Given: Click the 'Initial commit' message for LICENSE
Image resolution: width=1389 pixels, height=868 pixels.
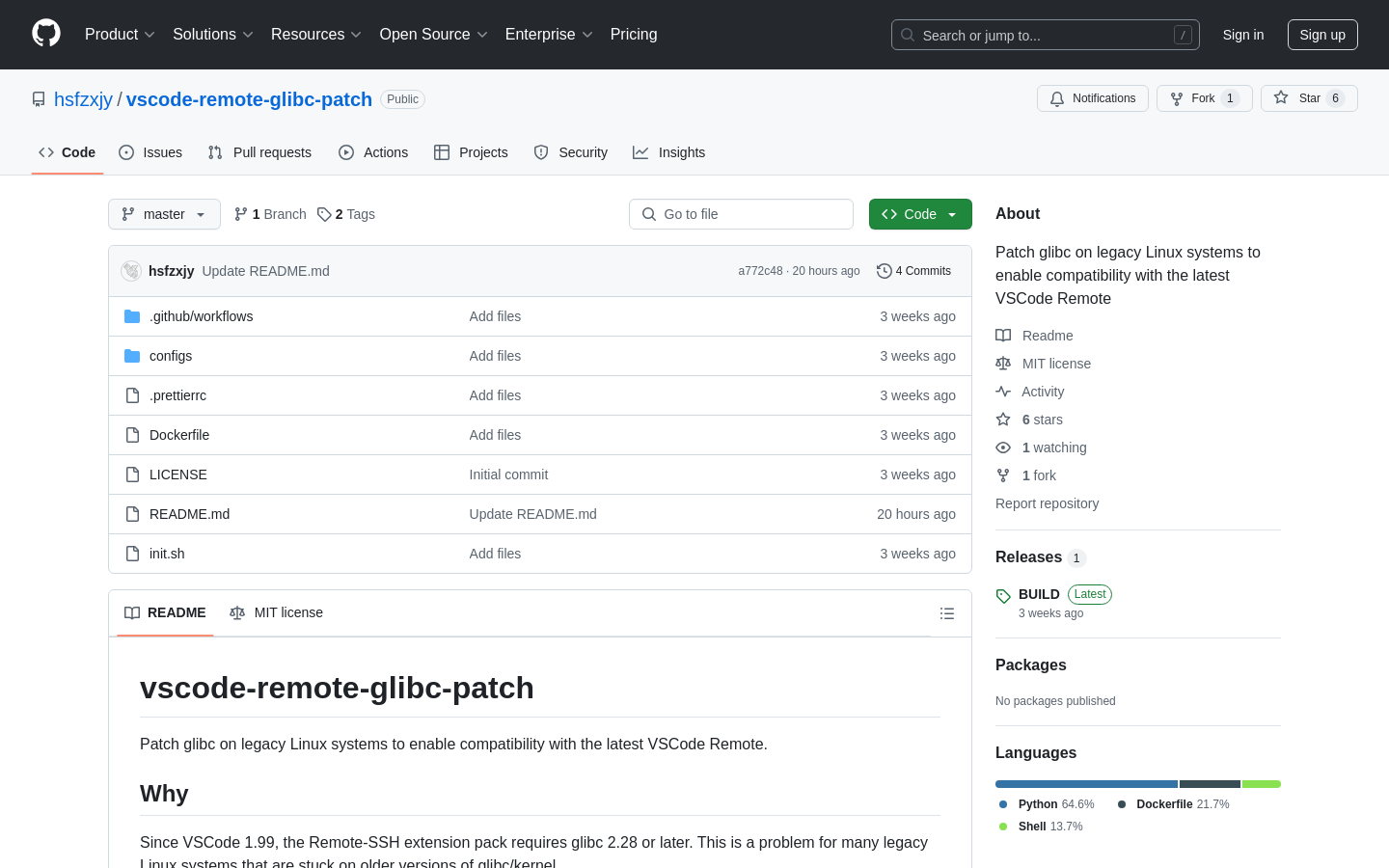Looking at the screenshot, I should [x=508, y=475].
